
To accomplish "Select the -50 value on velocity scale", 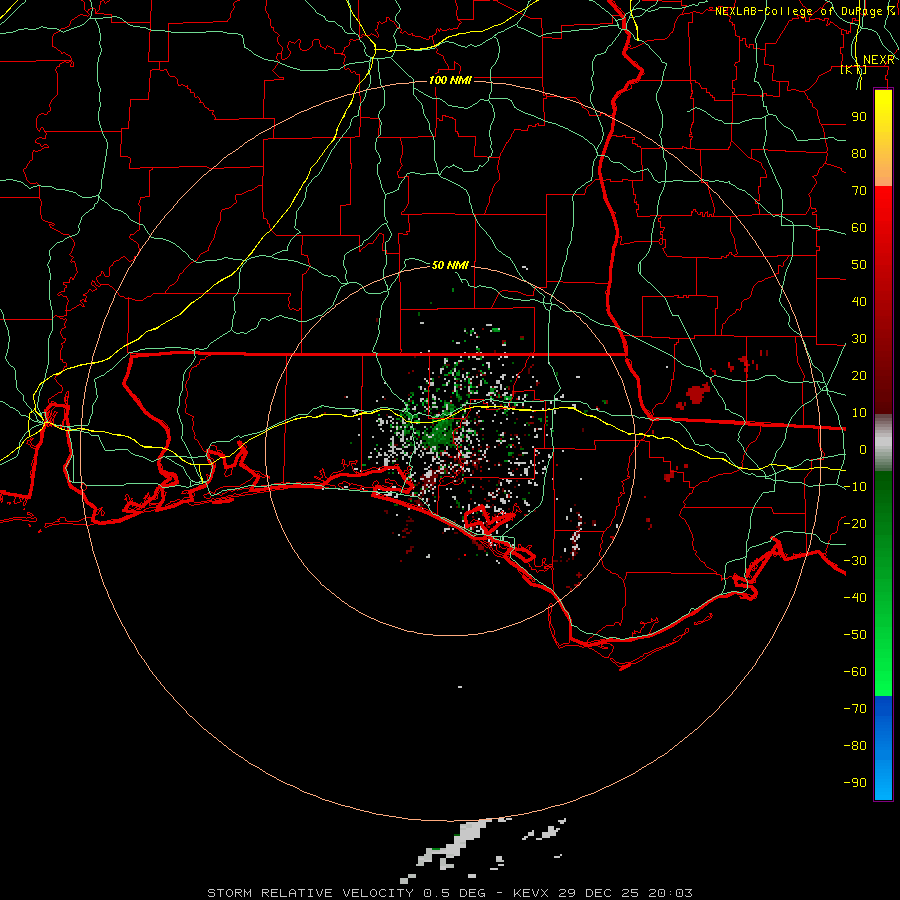I will pyautogui.click(x=855, y=634).
